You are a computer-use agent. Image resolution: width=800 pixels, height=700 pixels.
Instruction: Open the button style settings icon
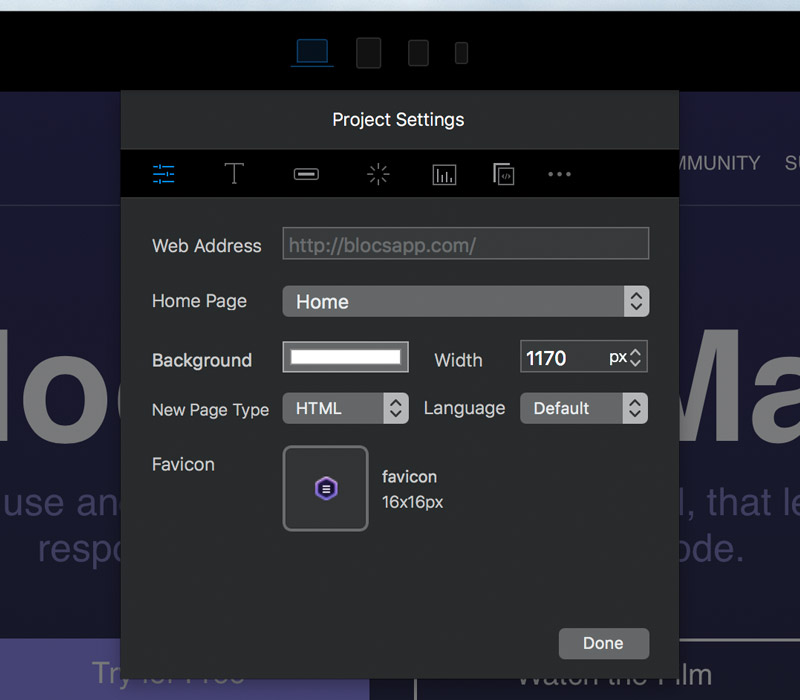click(x=306, y=174)
